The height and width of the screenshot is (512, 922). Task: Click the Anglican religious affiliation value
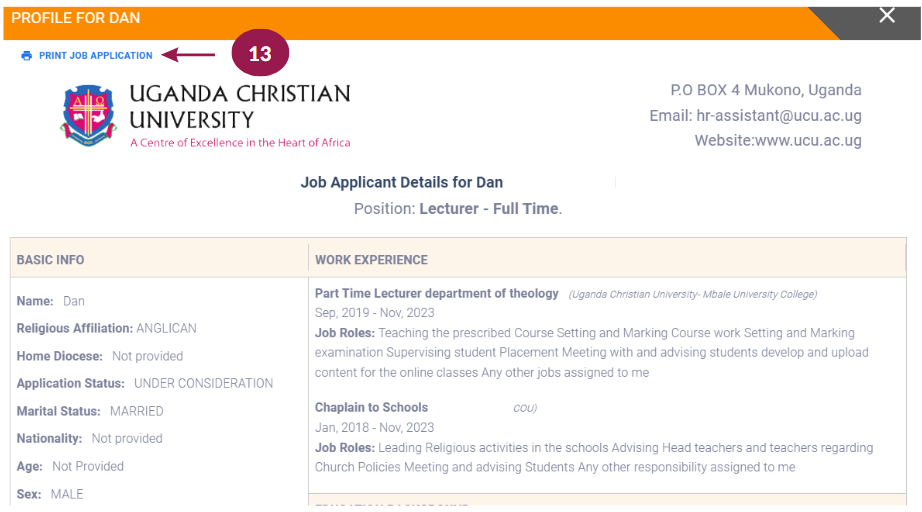pyautogui.click(x=166, y=328)
